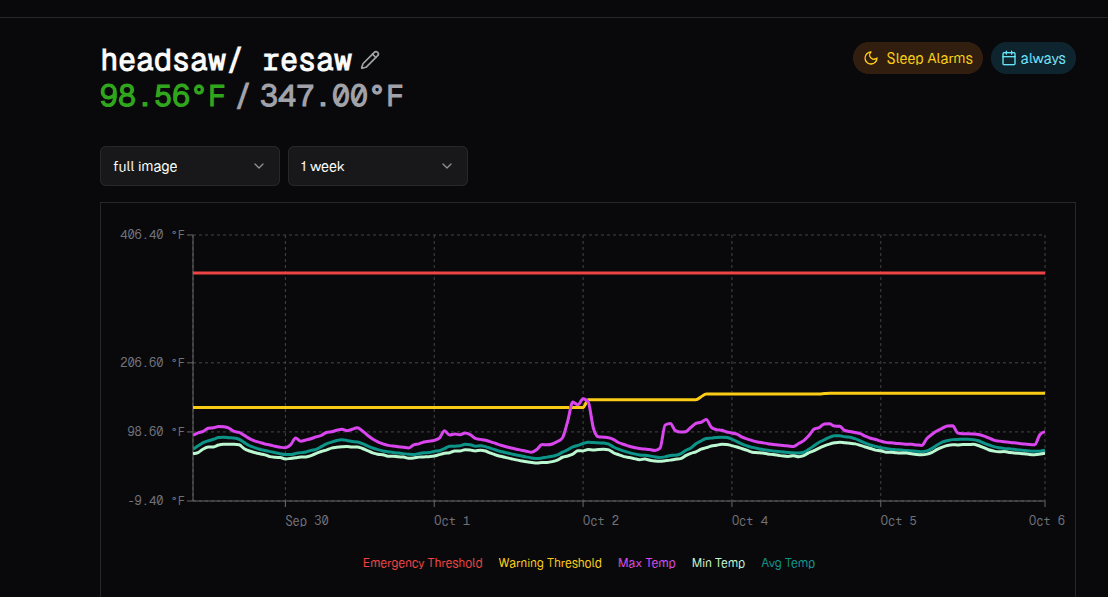Select the yellow warning threshold line
The height and width of the screenshot is (597, 1108).
click(400, 407)
